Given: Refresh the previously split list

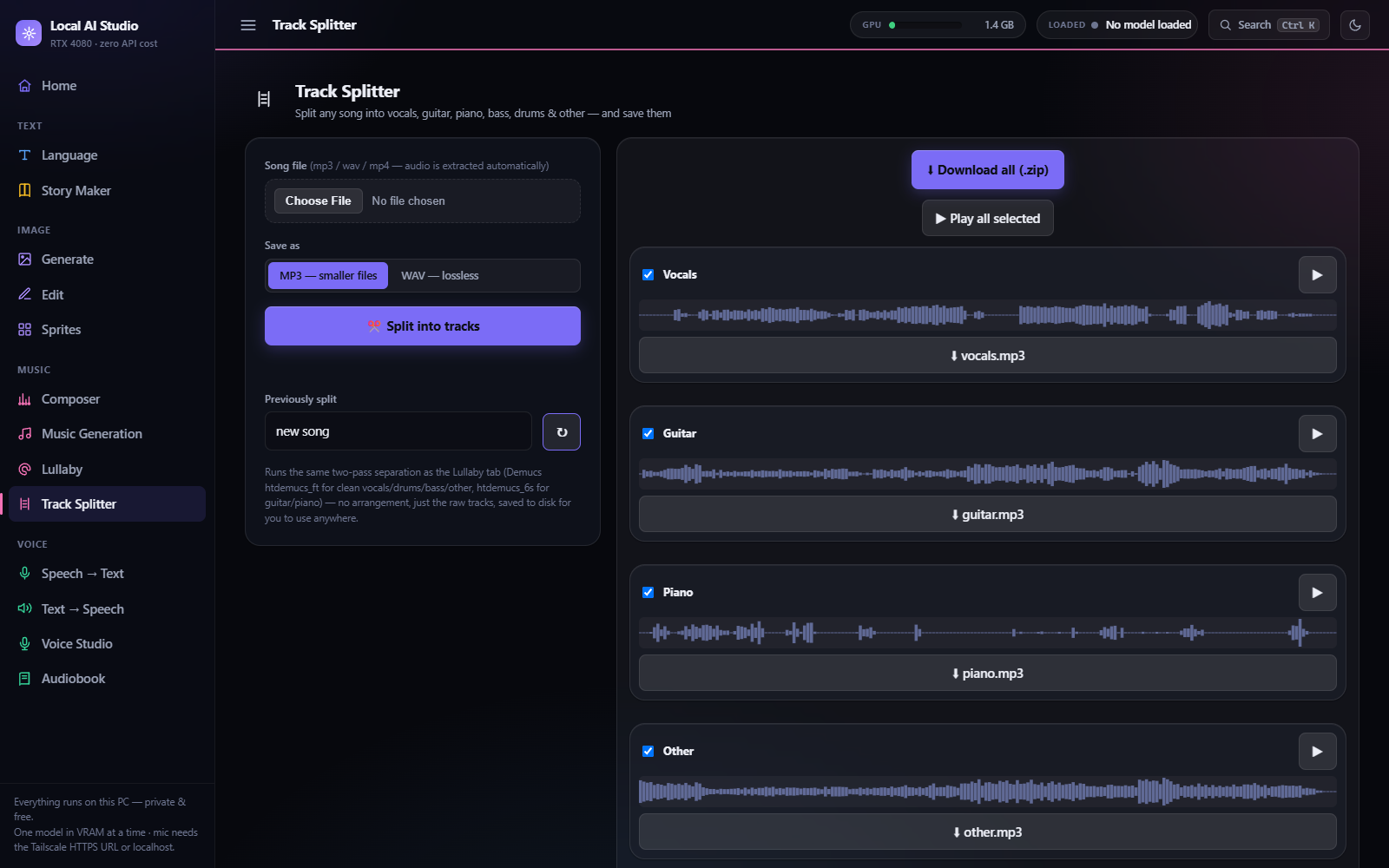Looking at the screenshot, I should [x=562, y=431].
